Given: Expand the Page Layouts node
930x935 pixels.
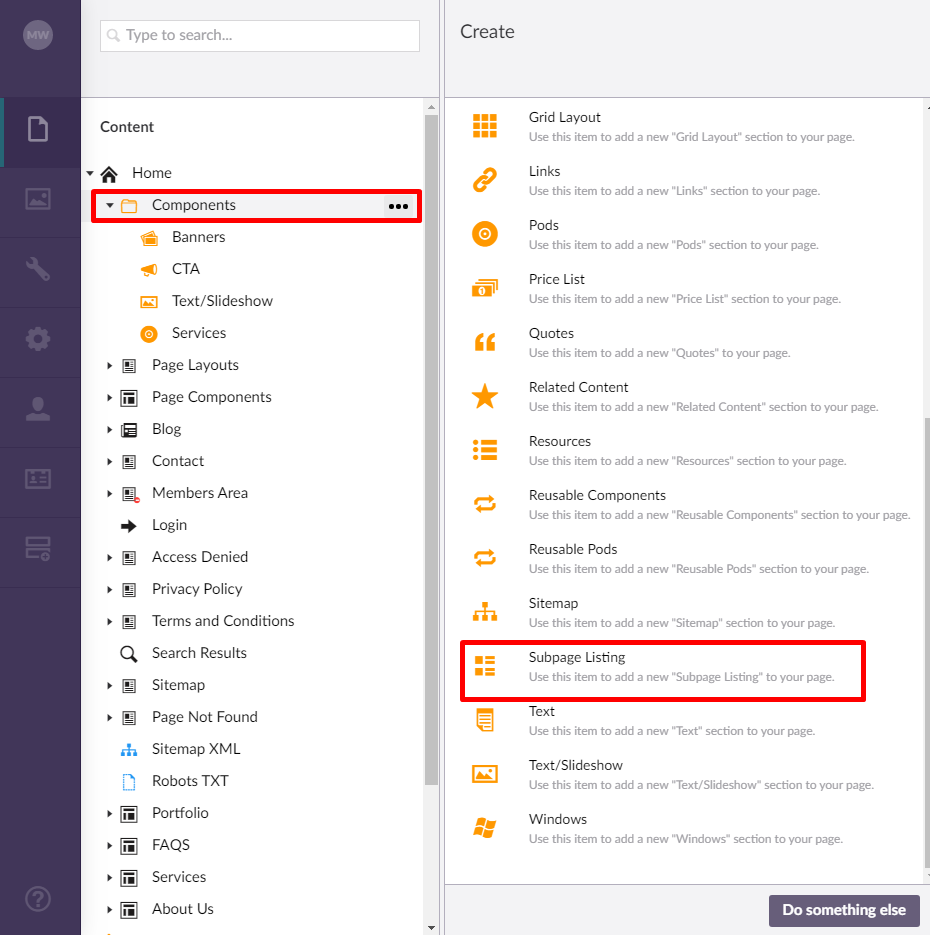Looking at the screenshot, I should pos(110,366).
